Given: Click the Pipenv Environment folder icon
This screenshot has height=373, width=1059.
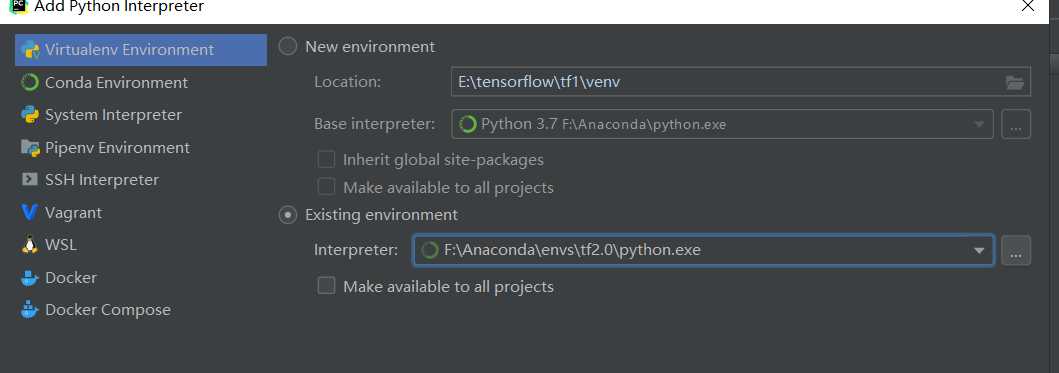Looking at the screenshot, I should pos(30,147).
